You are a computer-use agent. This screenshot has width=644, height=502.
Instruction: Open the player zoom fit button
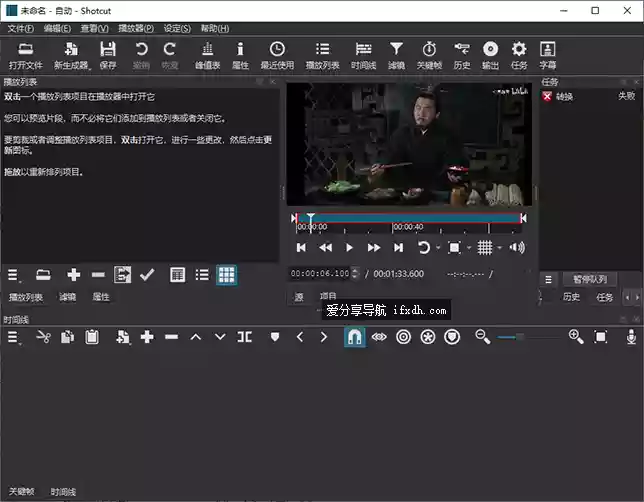click(454, 247)
